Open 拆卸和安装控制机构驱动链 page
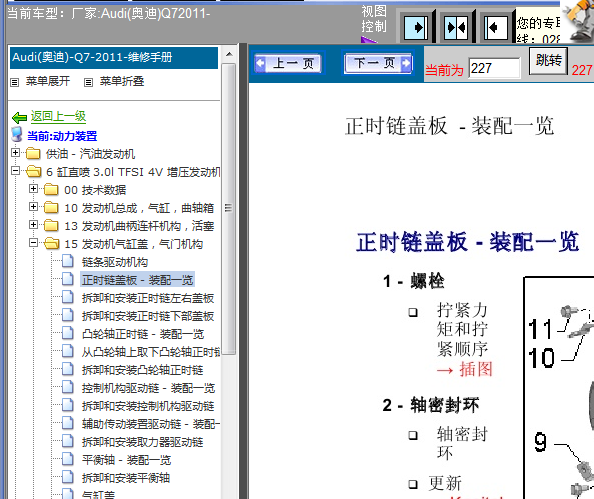The image size is (594, 499). pos(148,406)
